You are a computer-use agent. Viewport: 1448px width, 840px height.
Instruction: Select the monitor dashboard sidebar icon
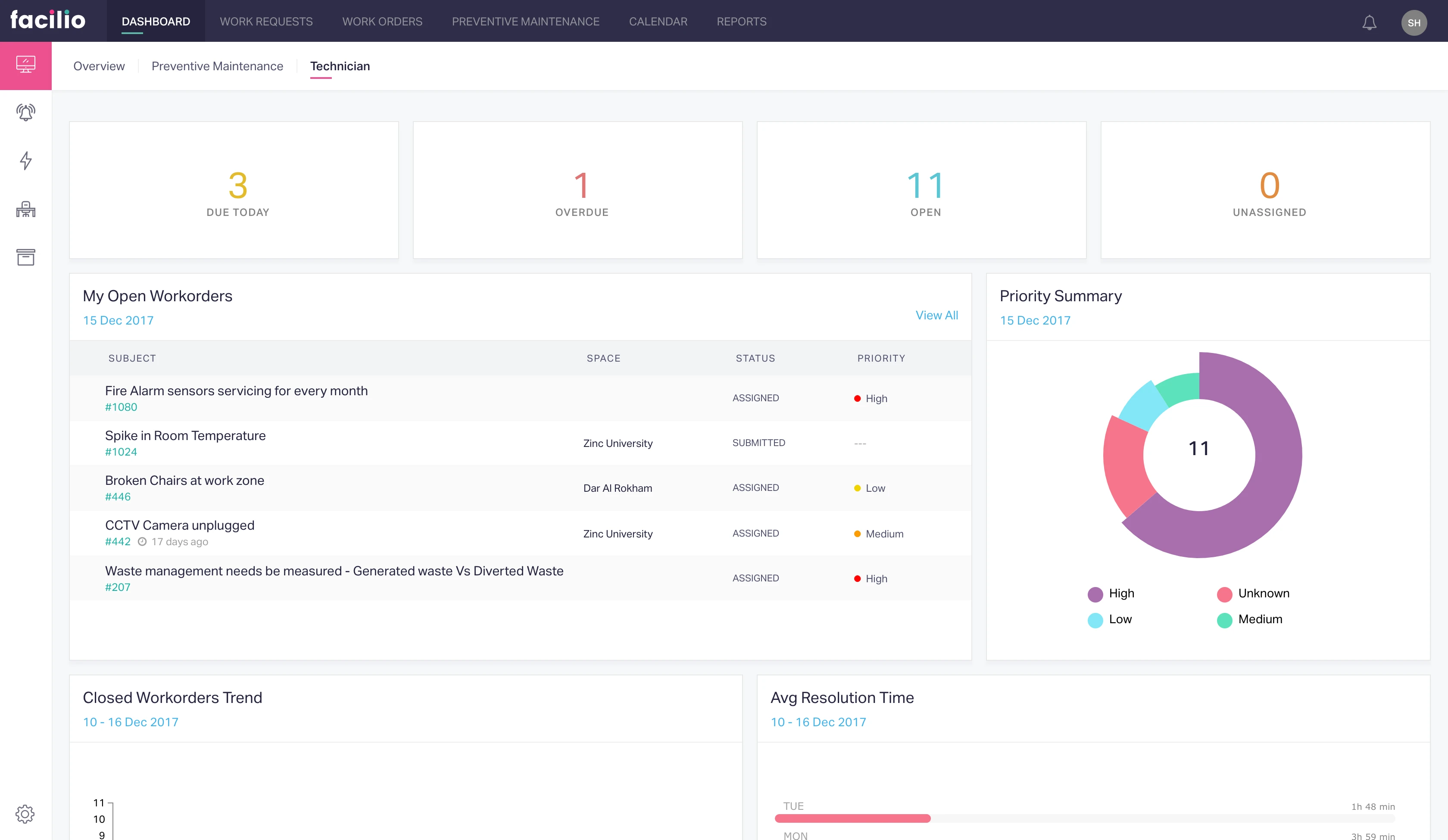[x=25, y=64]
